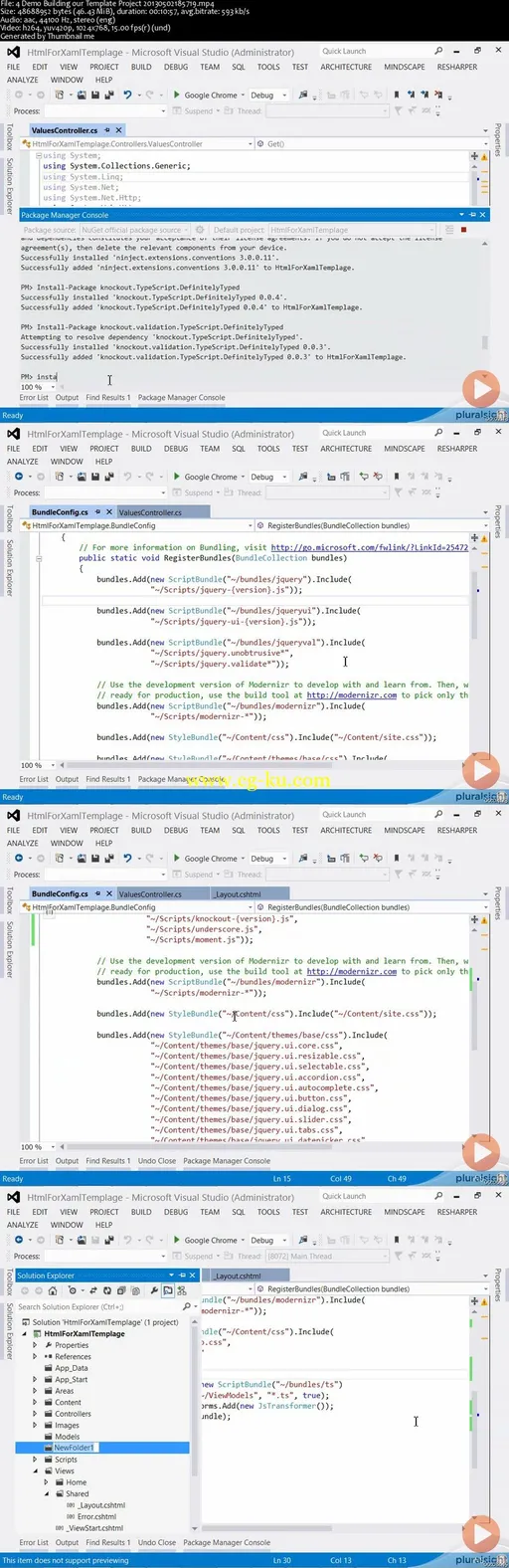Toggle auto-hide pin on Package Manager Console header
This screenshot has height=1568, width=509.
click(x=473, y=215)
